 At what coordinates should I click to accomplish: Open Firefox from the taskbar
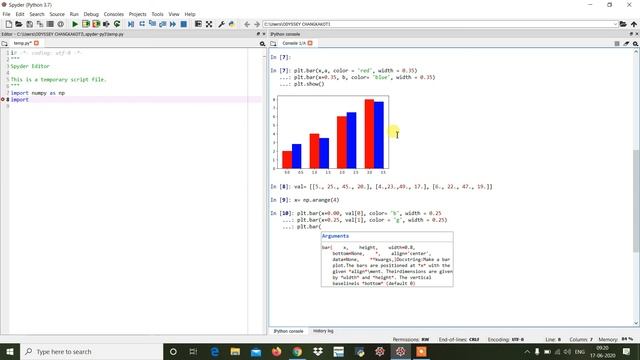point(276,351)
